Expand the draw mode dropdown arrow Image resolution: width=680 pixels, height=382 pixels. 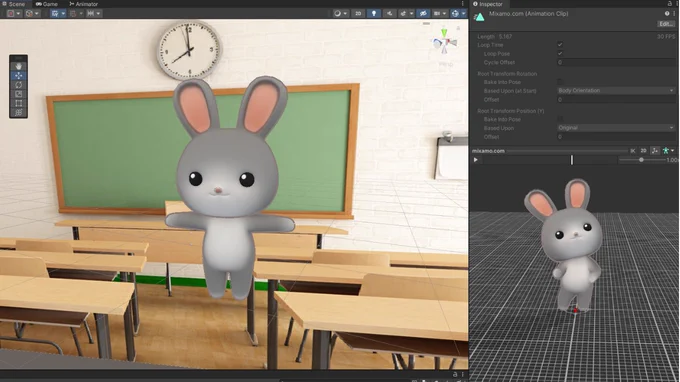pos(345,13)
